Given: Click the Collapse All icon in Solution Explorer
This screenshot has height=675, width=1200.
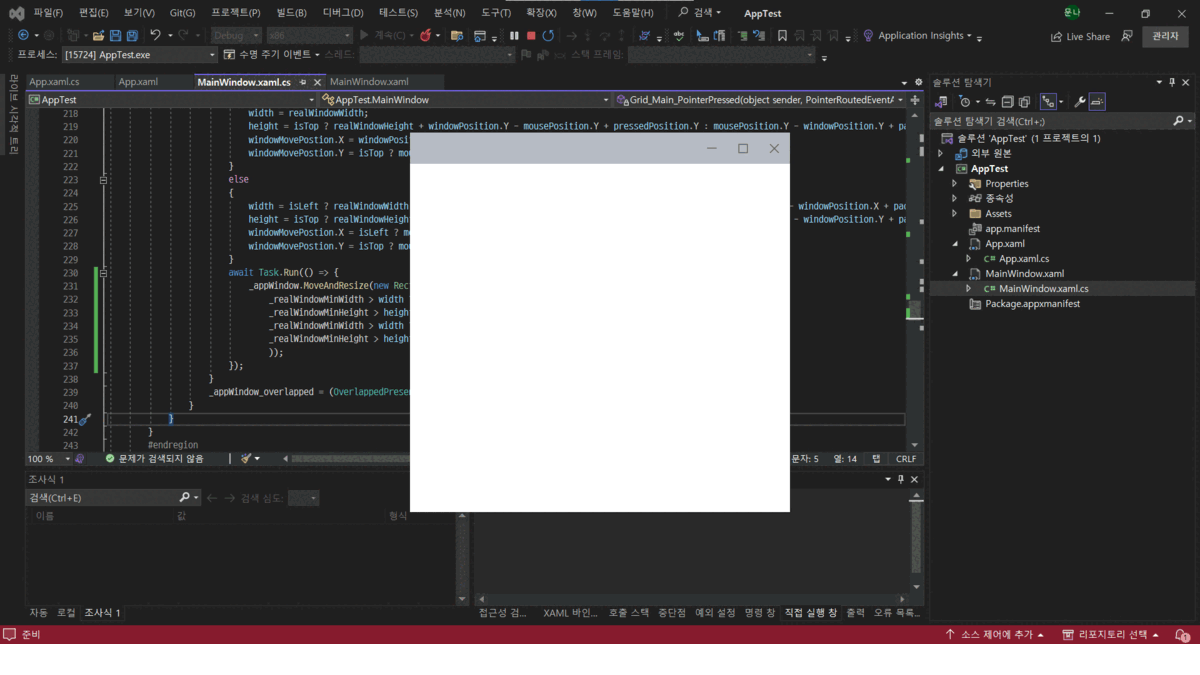Looking at the screenshot, I should point(1008,102).
